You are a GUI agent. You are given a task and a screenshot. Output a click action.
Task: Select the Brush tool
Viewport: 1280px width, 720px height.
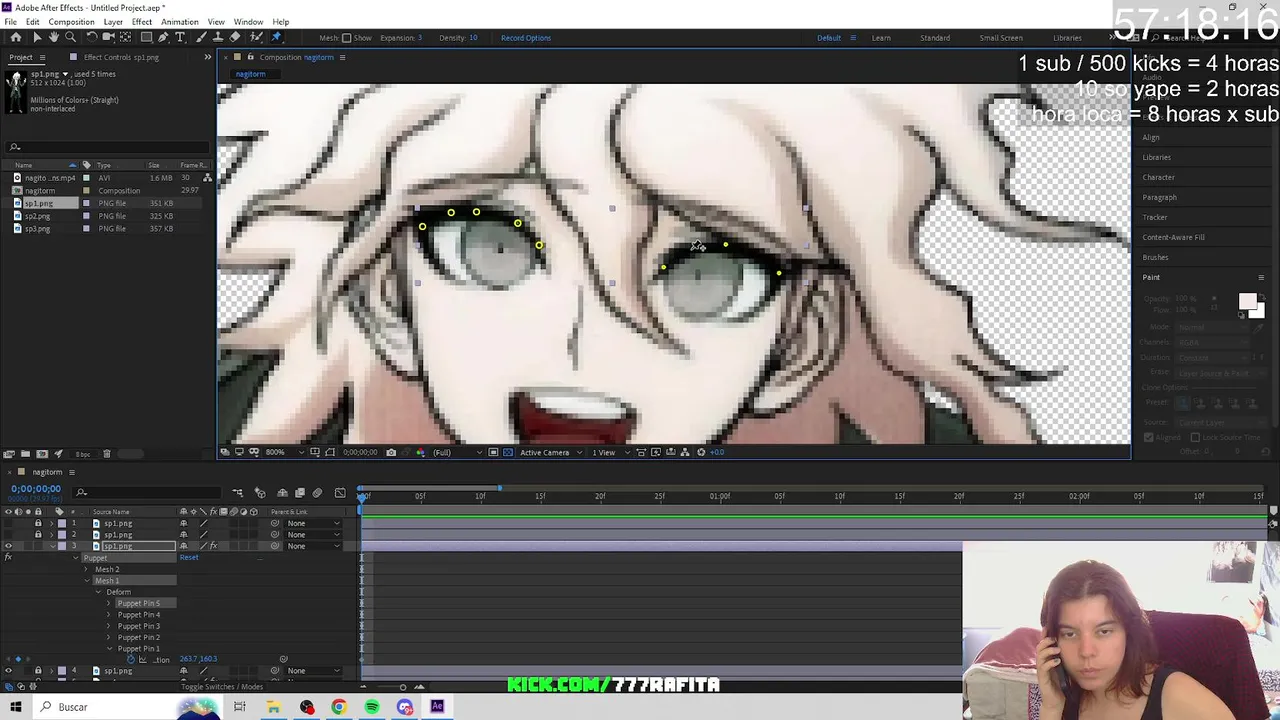tap(201, 37)
